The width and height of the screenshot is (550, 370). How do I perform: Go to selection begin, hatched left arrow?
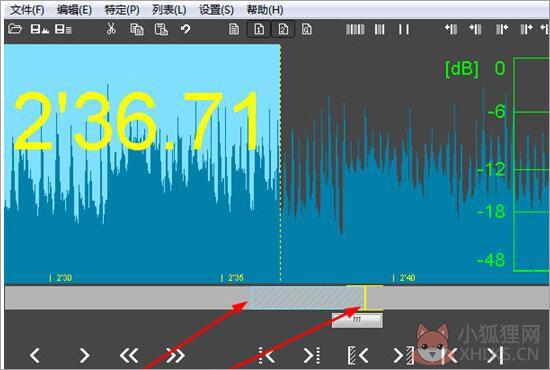(358, 356)
